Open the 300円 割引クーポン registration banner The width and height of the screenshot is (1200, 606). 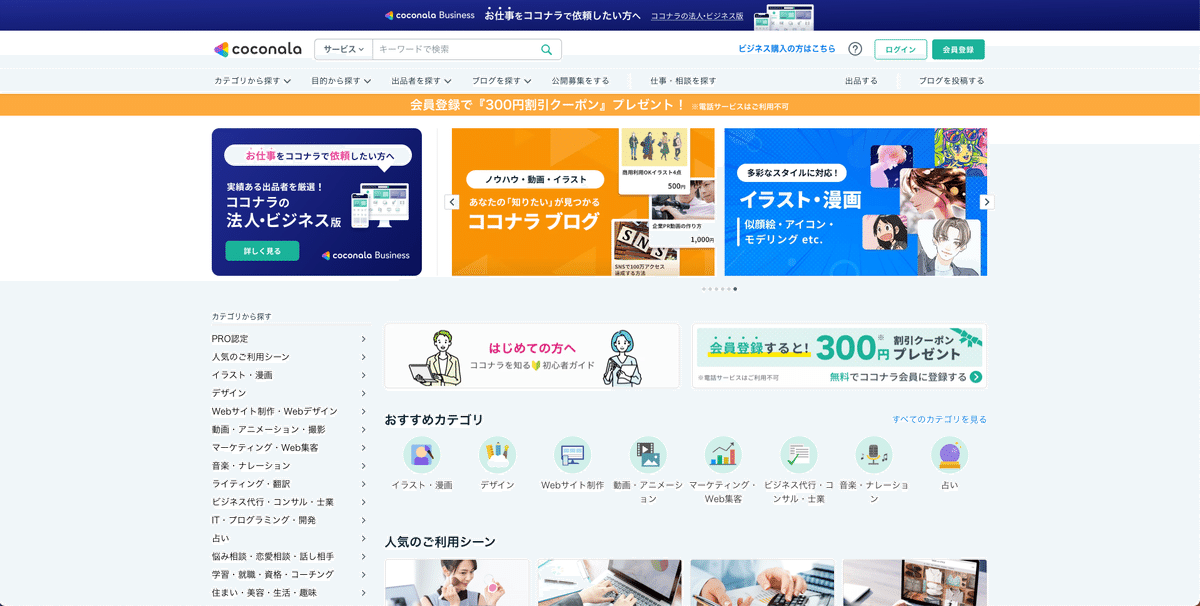pos(840,356)
